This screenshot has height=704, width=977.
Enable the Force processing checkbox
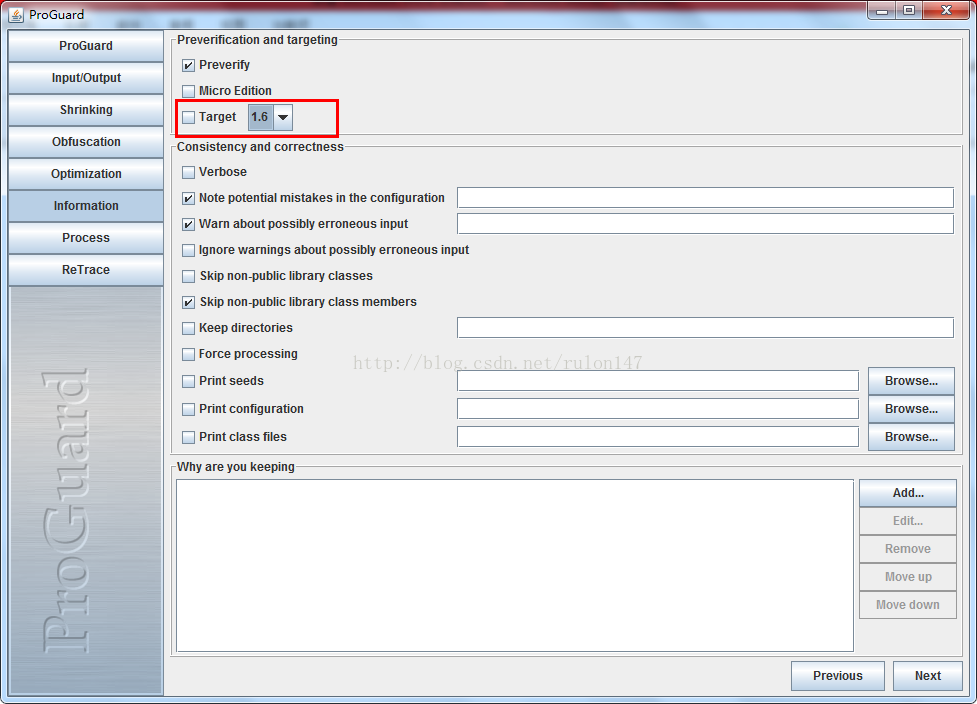tap(188, 354)
